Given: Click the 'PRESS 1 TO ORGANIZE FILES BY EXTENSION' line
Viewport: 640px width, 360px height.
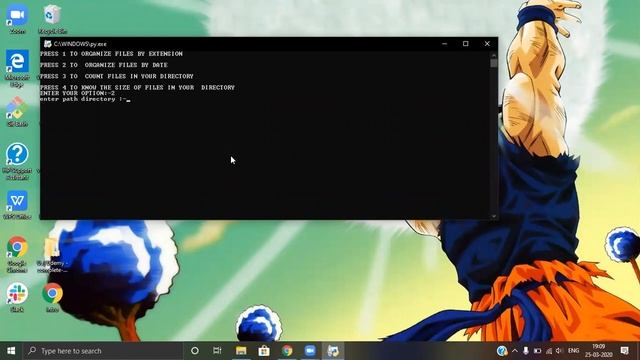Looking at the screenshot, I should click(x=111, y=54).
